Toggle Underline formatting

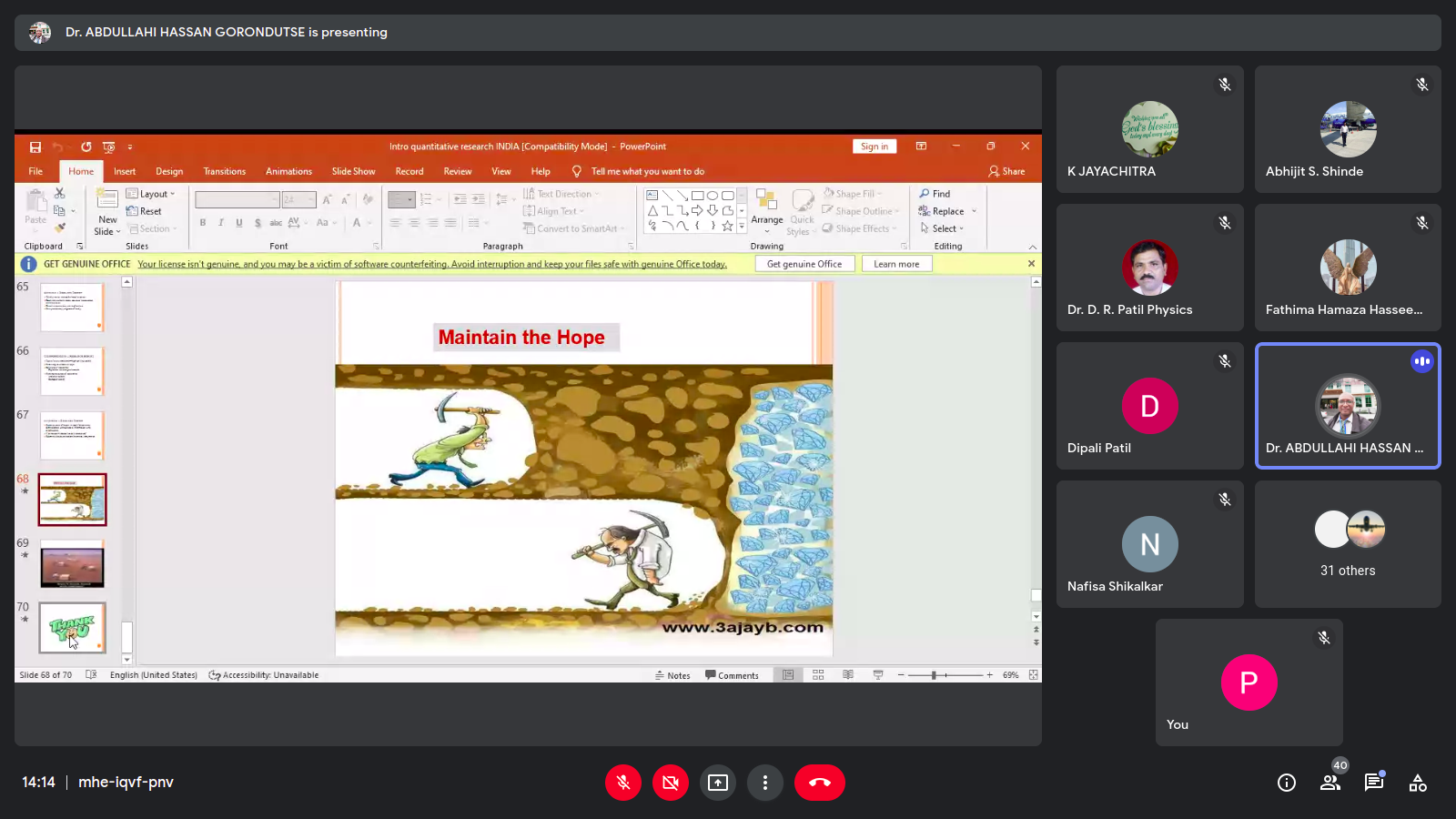(239, 222)
